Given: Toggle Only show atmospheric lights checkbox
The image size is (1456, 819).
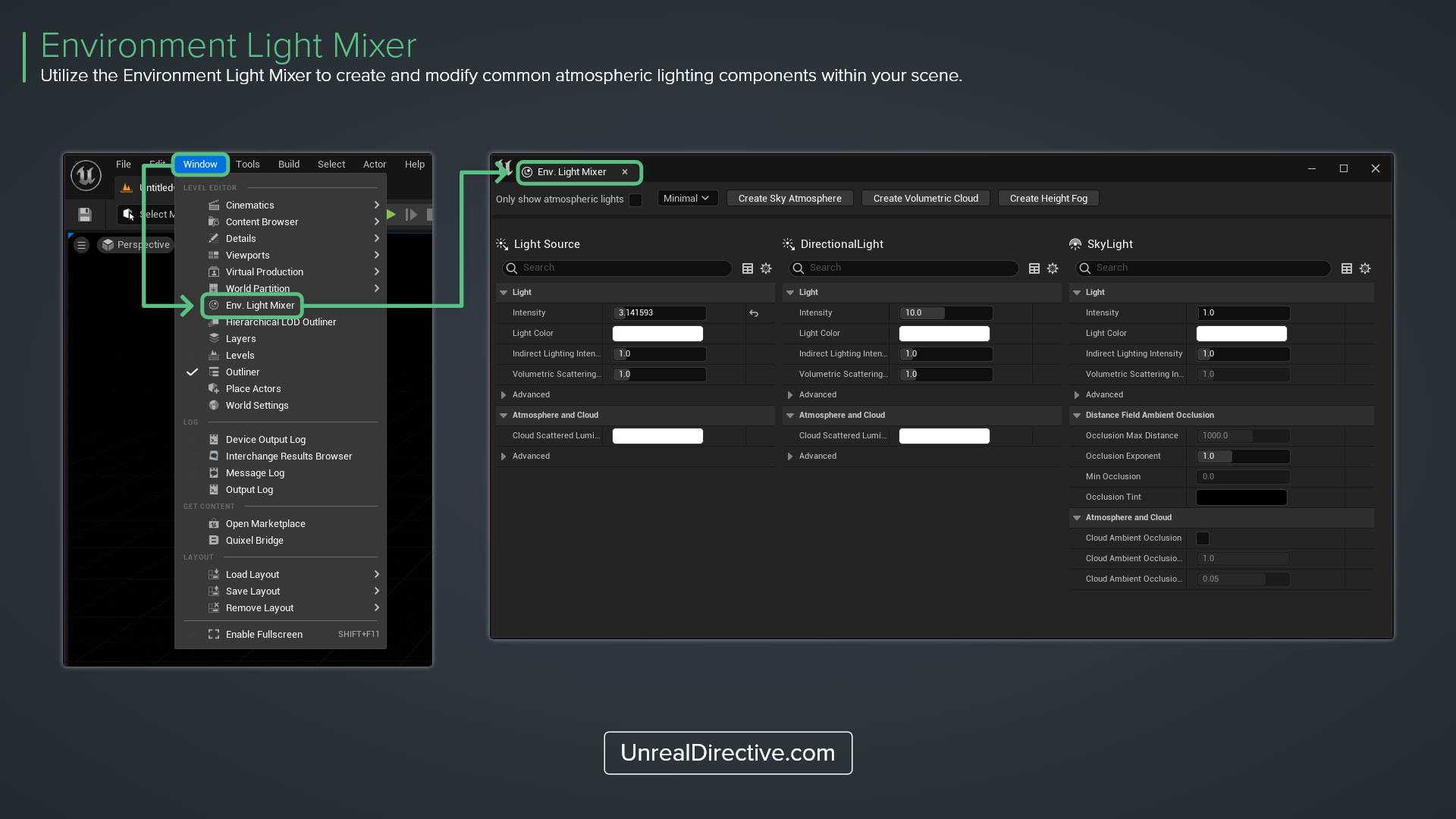Looking at the screenshot, I should [635, 199].
